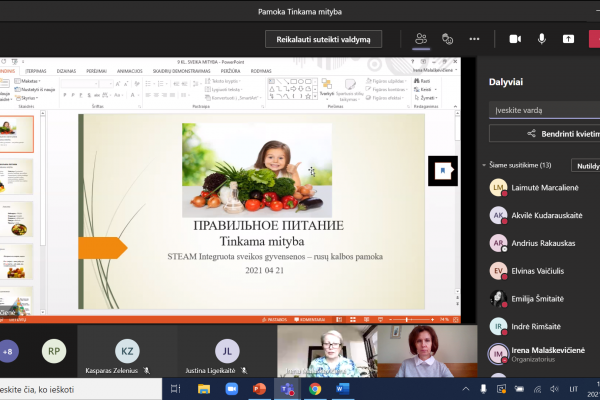Select the first slide thumbnail
The image size is (600, 400).
coord(16,134)
